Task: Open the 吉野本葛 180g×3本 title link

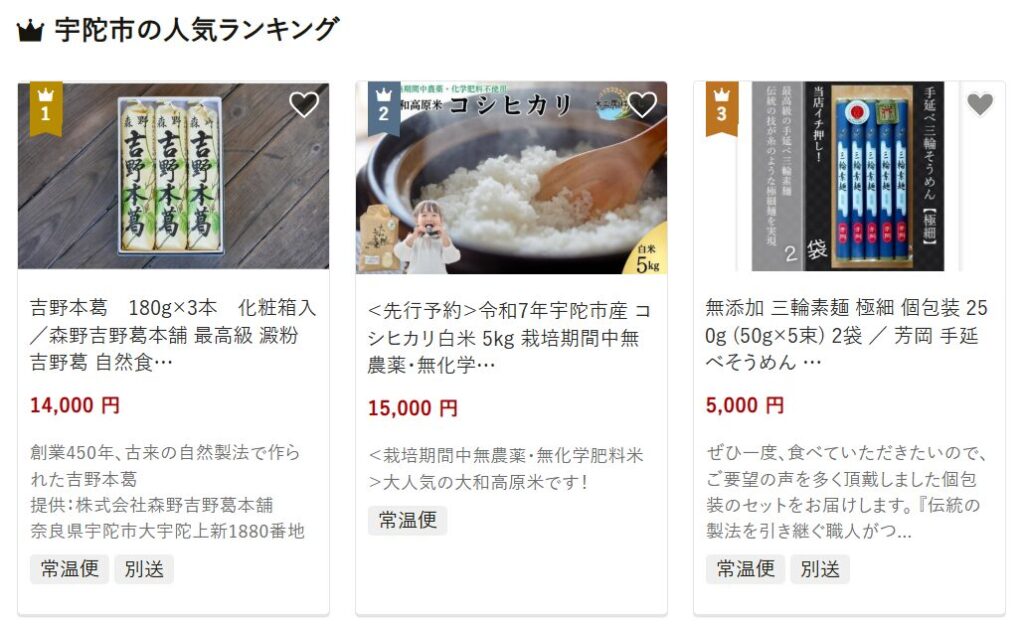Action: pyautogui.click(x=173, y=335)
